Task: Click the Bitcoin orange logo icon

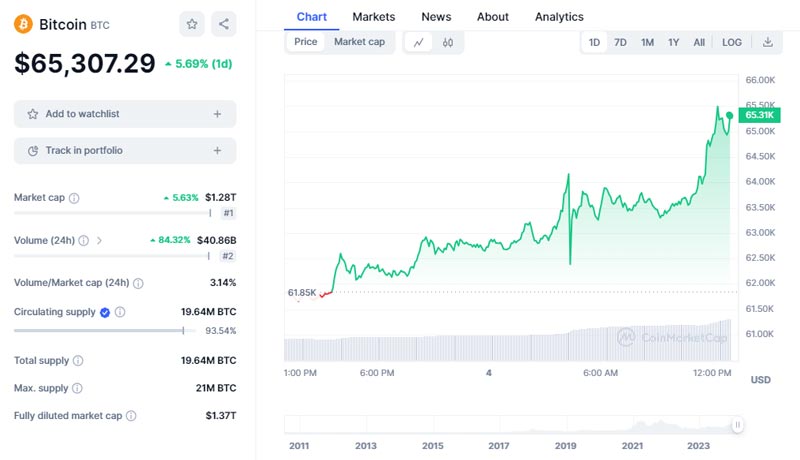Action: tap(23, 24)
